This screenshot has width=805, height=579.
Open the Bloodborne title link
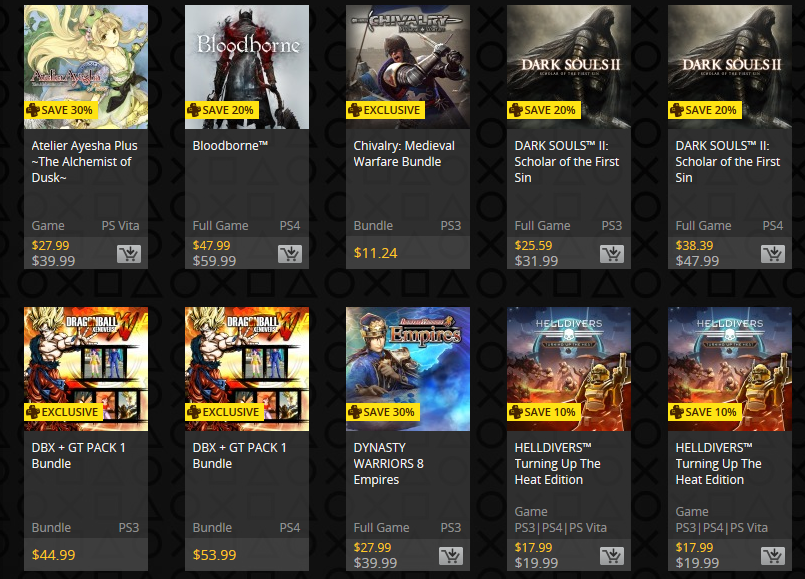232,145
